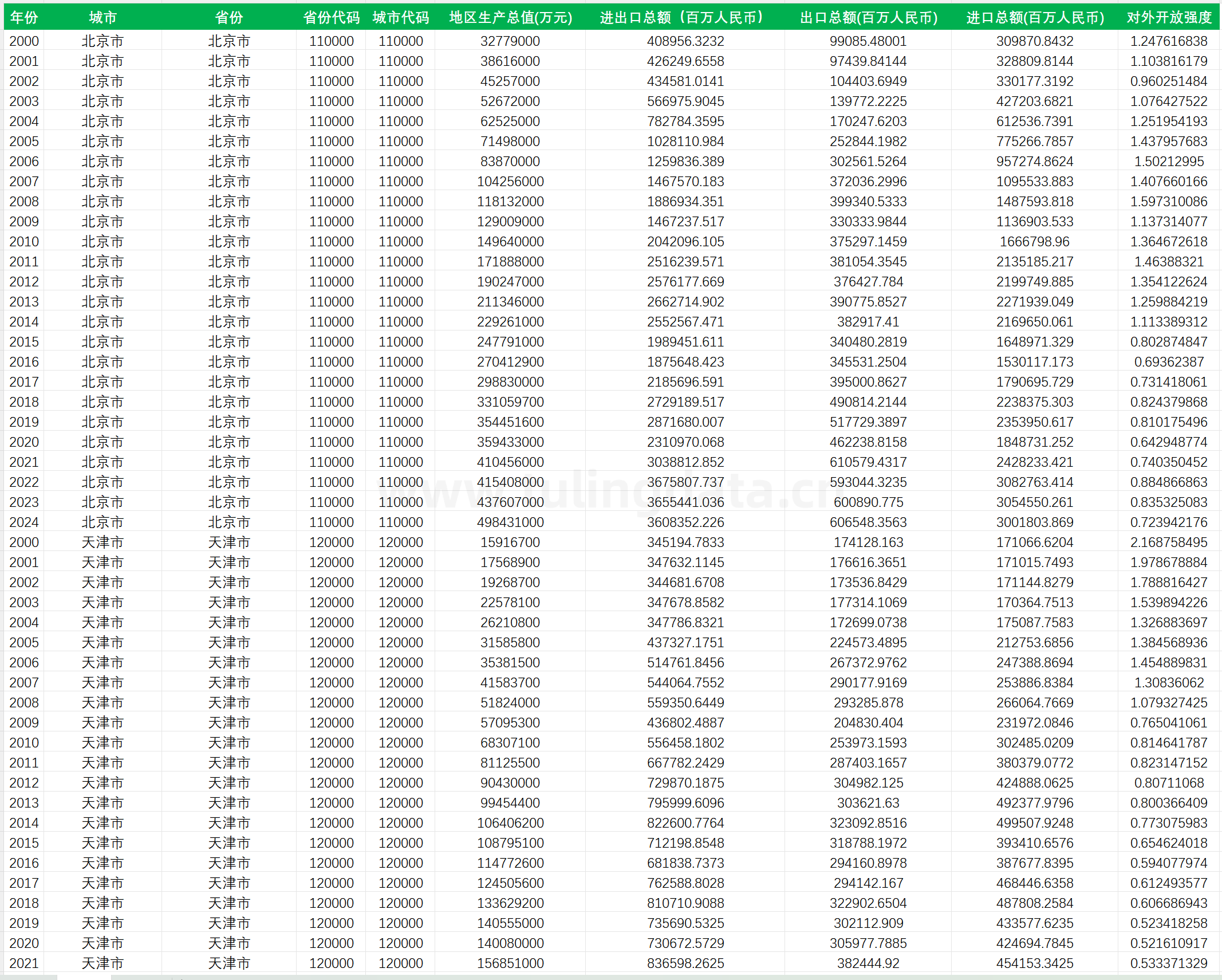The height and width of the screenshot is (980, 1222).
Task: Click the 地区生产总值(万元) header
Action: [x=510, y=17]
